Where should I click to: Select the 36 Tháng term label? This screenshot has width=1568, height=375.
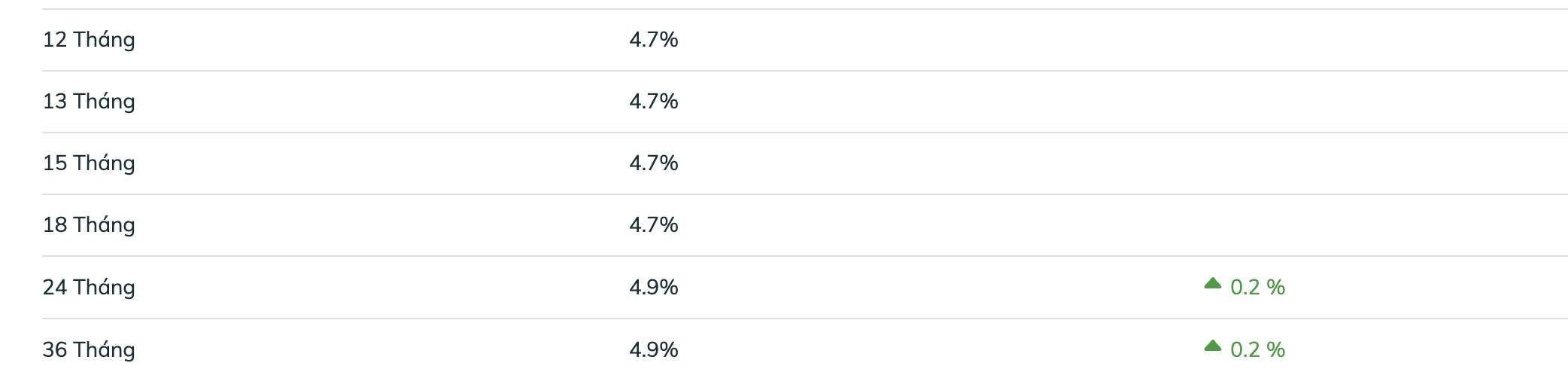click(x=89, y=349)
